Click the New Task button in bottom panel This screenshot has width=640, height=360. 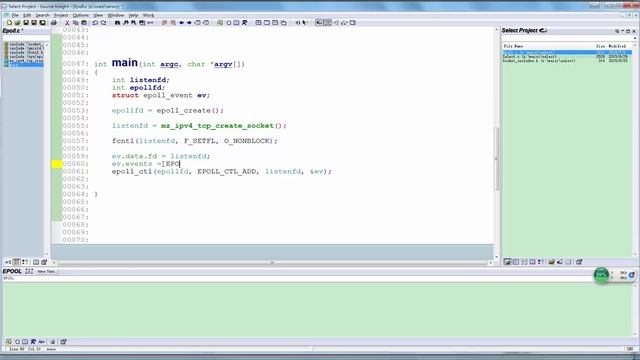[46, 271]
